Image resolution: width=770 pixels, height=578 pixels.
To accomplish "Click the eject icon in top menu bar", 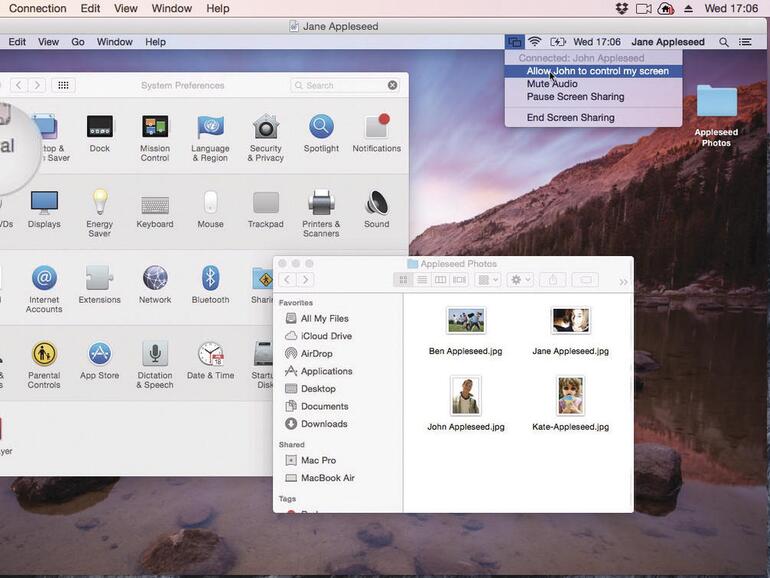I will pyautogui.click(x=688, y=8).
